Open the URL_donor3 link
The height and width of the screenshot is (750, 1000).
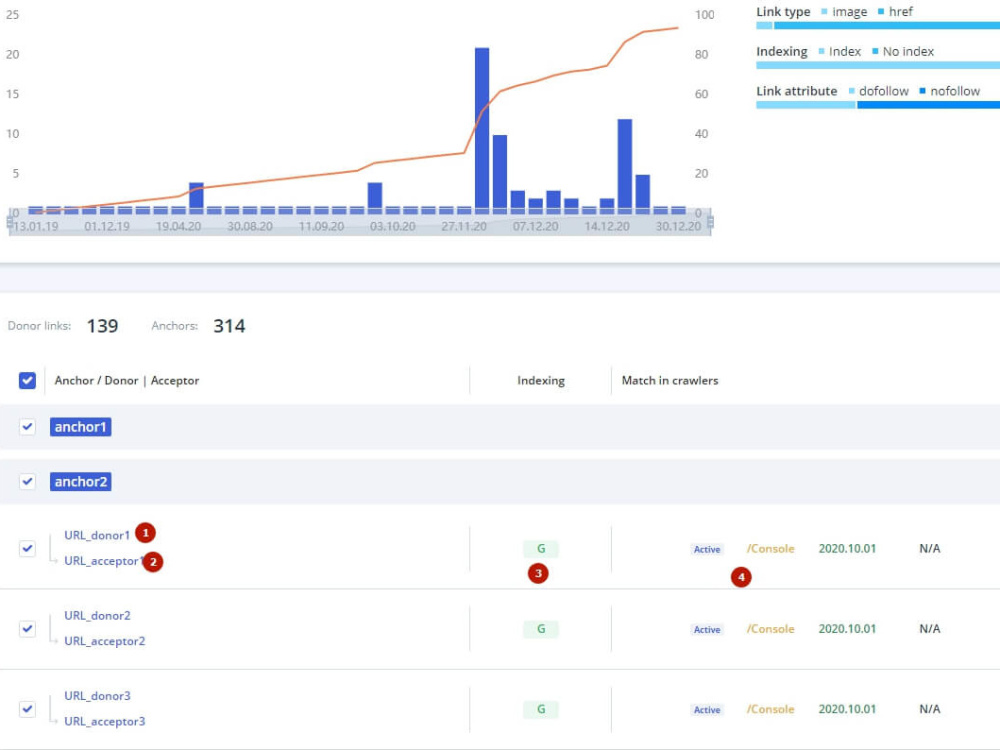97,696
